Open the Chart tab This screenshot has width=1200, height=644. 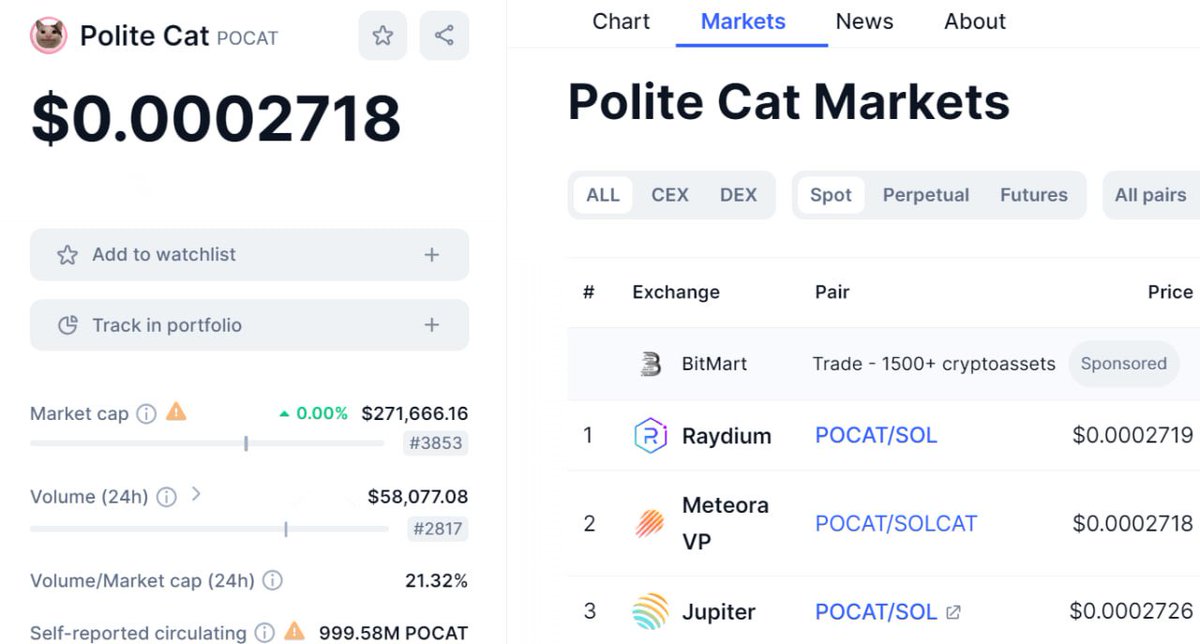click(x=620, y=20)
